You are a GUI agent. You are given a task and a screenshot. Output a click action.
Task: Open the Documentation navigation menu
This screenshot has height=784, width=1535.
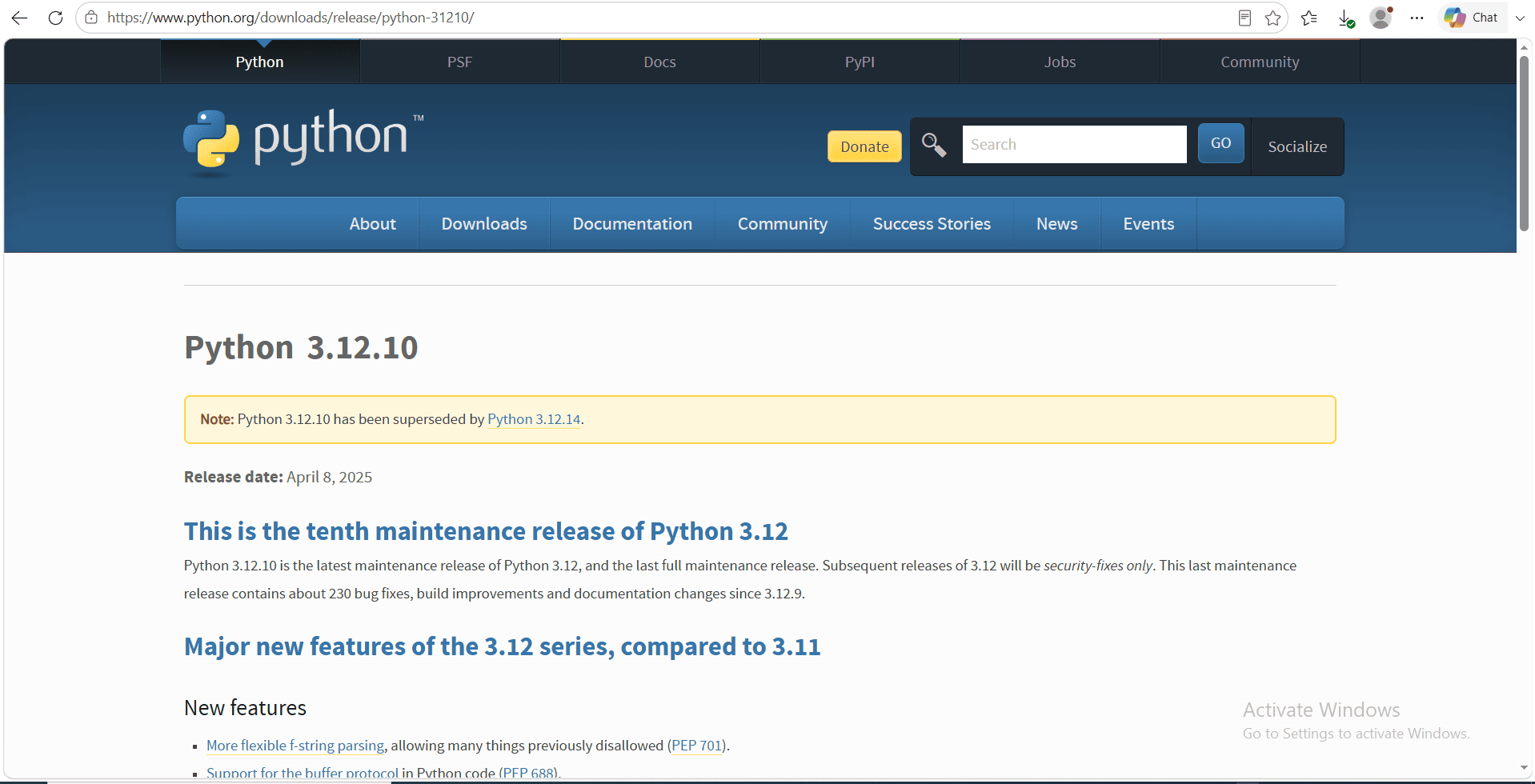(x=632, y=224)
